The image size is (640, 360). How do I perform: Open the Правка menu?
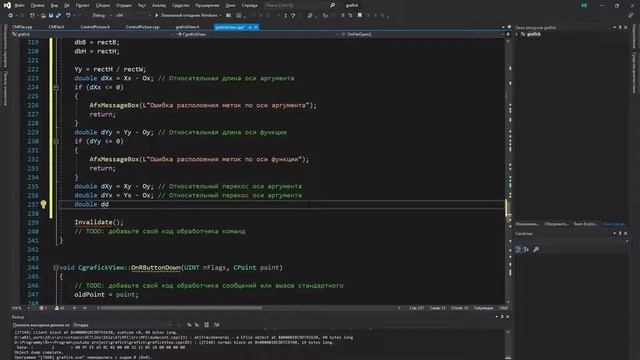pos(38,6)
